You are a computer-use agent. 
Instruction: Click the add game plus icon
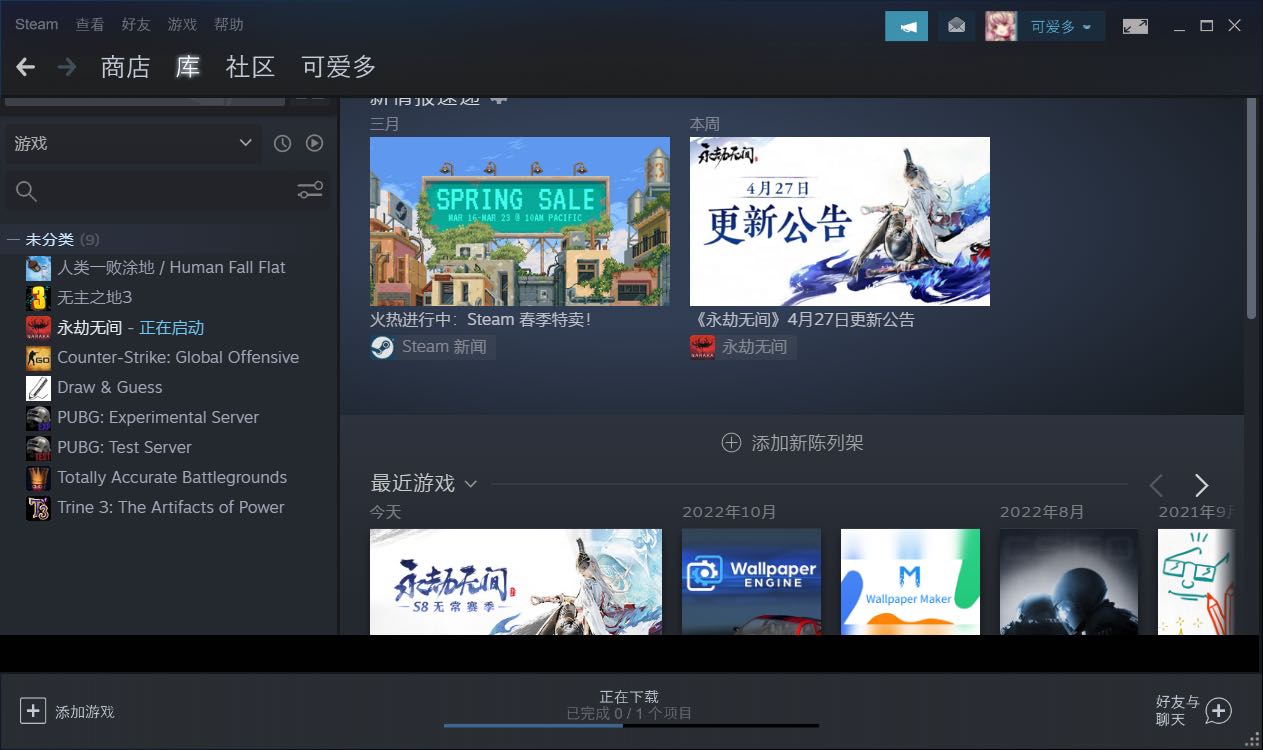click(33, 711)
